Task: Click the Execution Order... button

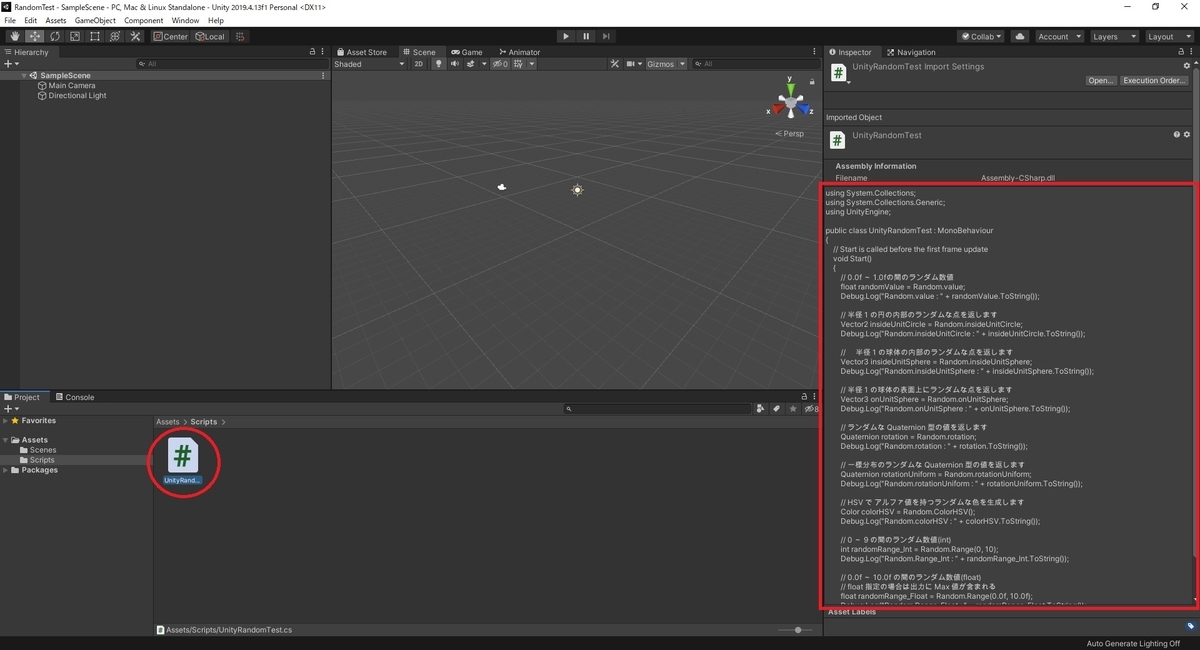Action: pos(1154,81)
